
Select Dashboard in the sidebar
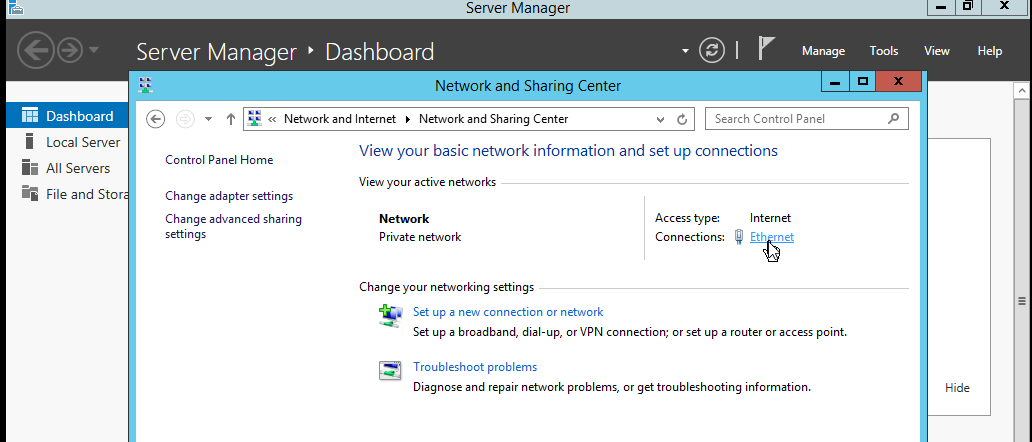pyautogui.click(x=67, y=116)
